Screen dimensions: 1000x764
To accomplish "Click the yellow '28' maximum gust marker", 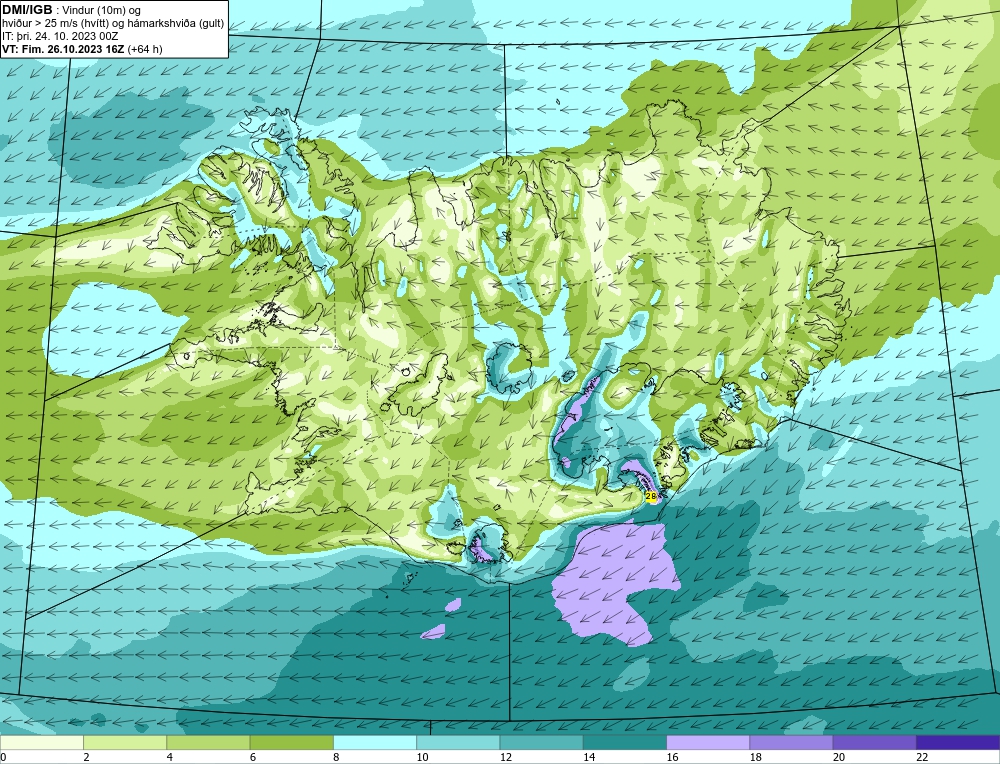I will (x=651, y=496).
